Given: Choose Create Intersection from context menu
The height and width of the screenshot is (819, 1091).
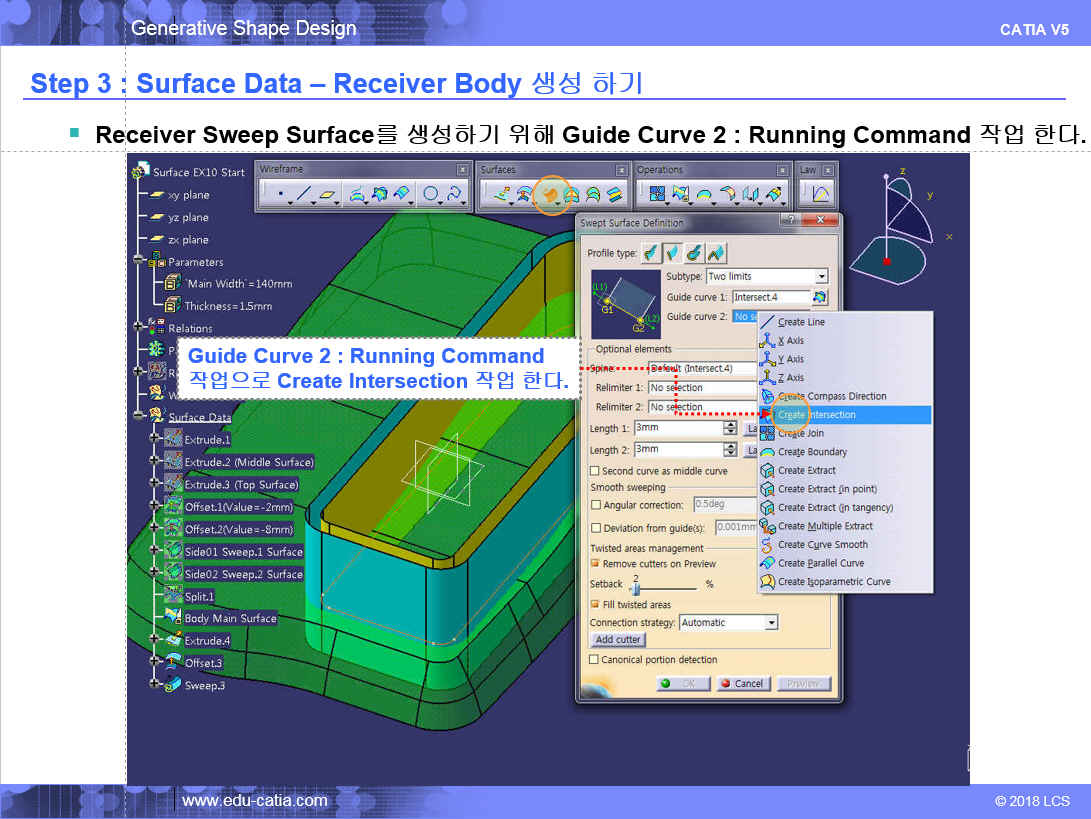Looking at the screenshot, I should coord(817,415).
